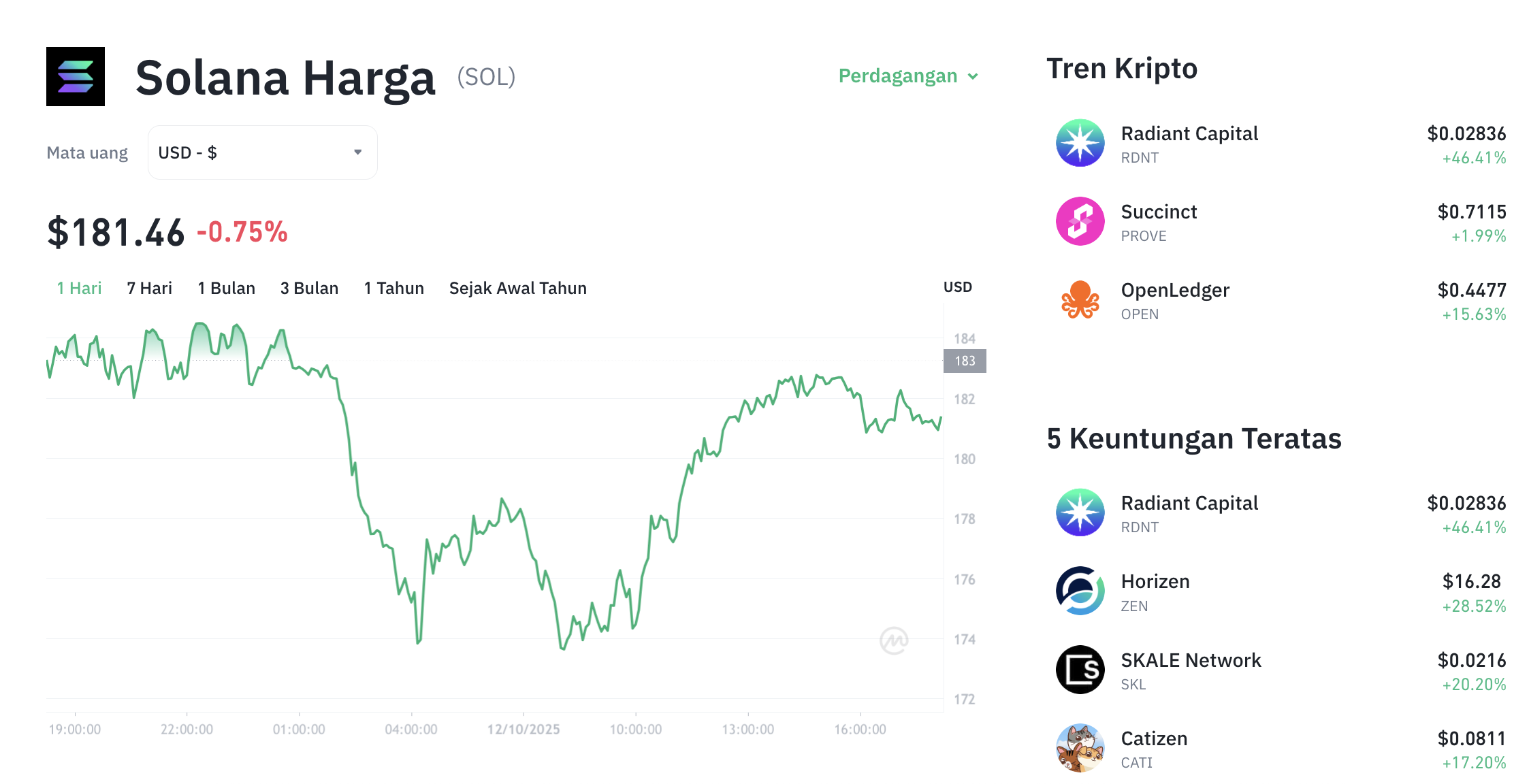This screenshot has width=1529, height=784.
Task: Expand the USD - $ currency selector
Action: (262, 152)
